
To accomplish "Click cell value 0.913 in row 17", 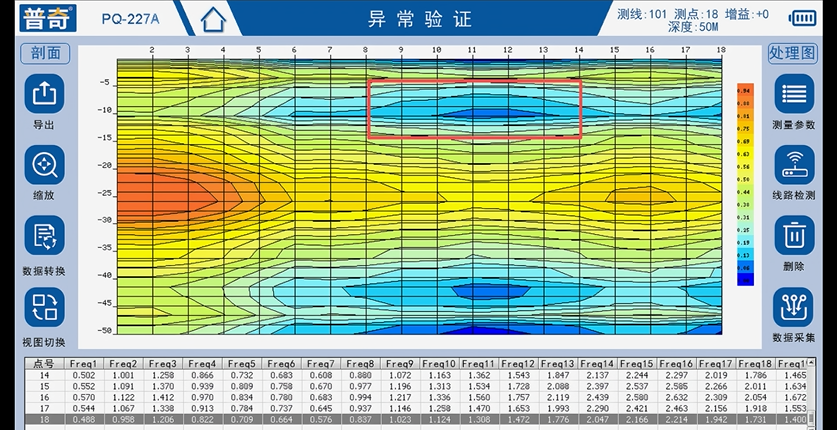I will pyautogui.click(x=202, y=409).
